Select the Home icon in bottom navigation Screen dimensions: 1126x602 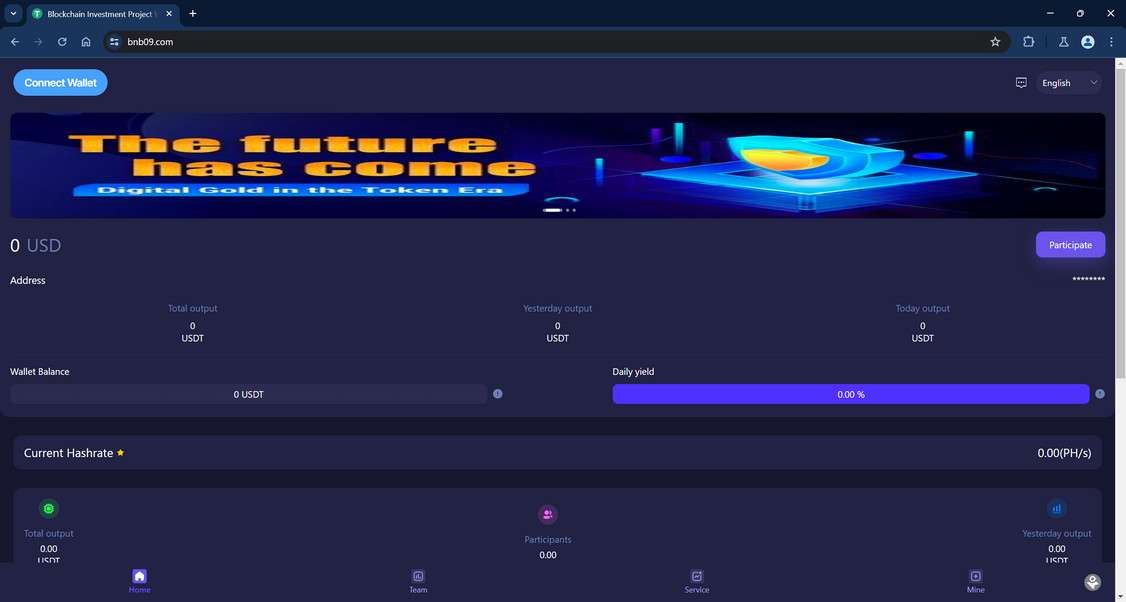(139, 576)
